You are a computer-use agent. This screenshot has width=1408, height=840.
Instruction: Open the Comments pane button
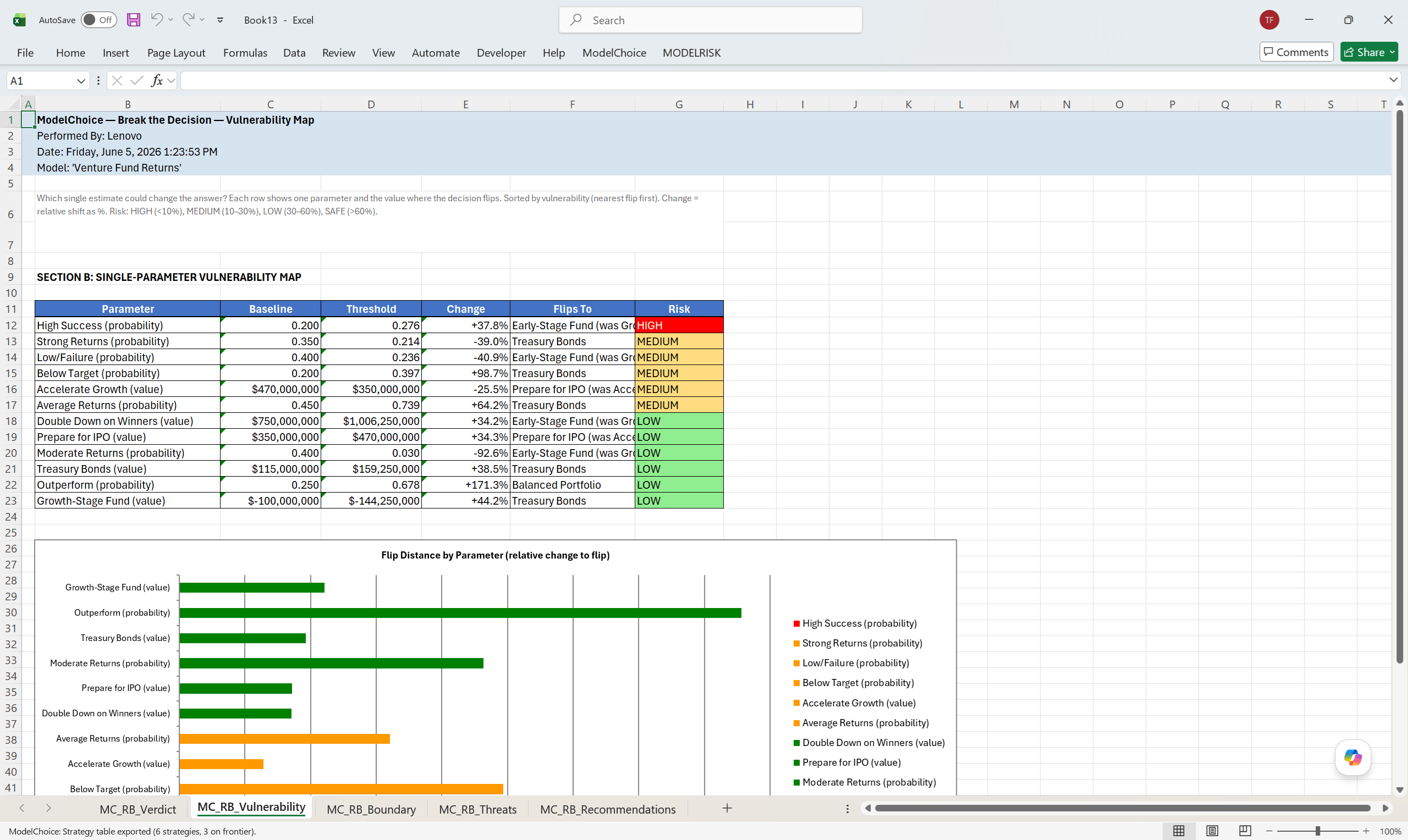tap(1296, 52)
